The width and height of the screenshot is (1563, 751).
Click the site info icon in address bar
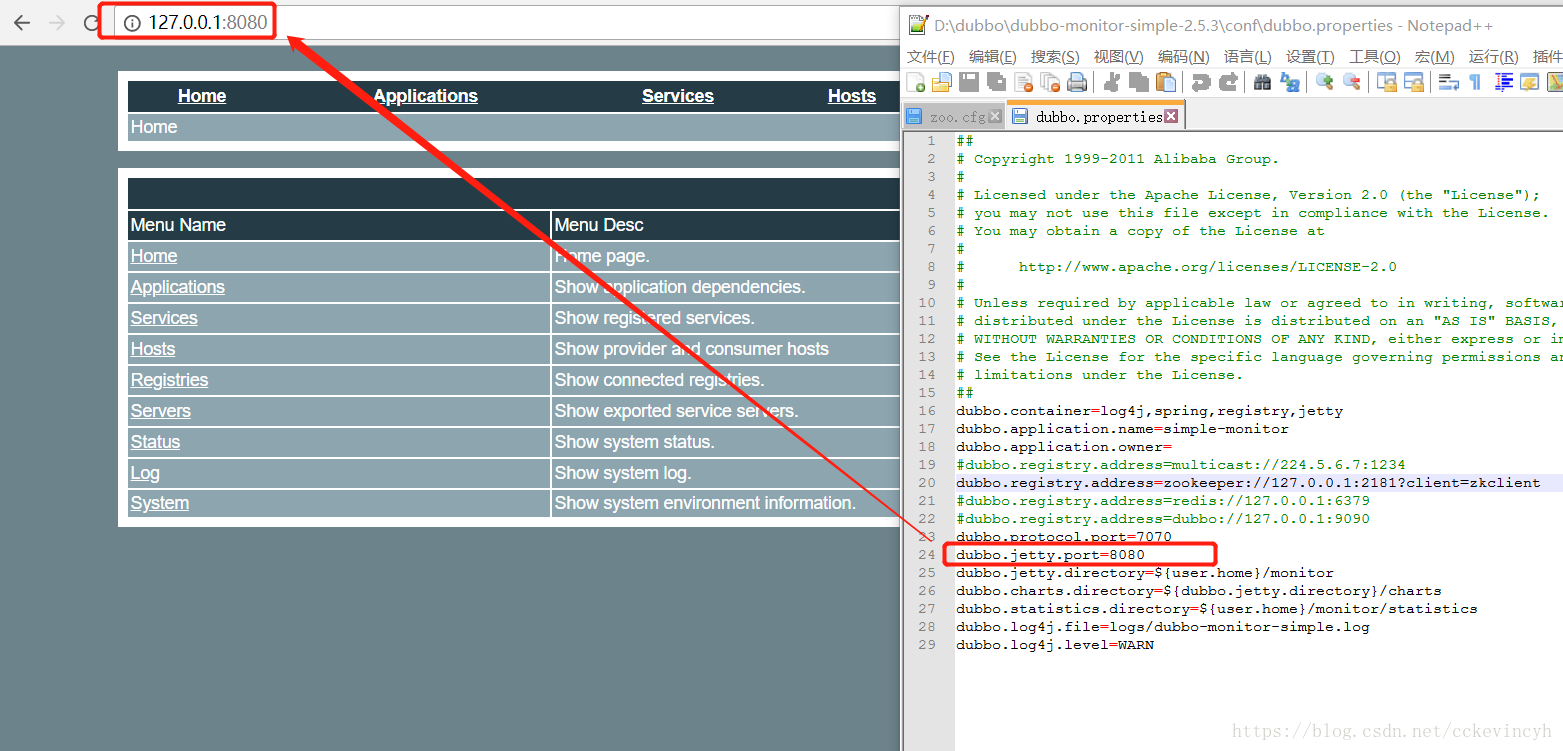click(x=132, y=23)
